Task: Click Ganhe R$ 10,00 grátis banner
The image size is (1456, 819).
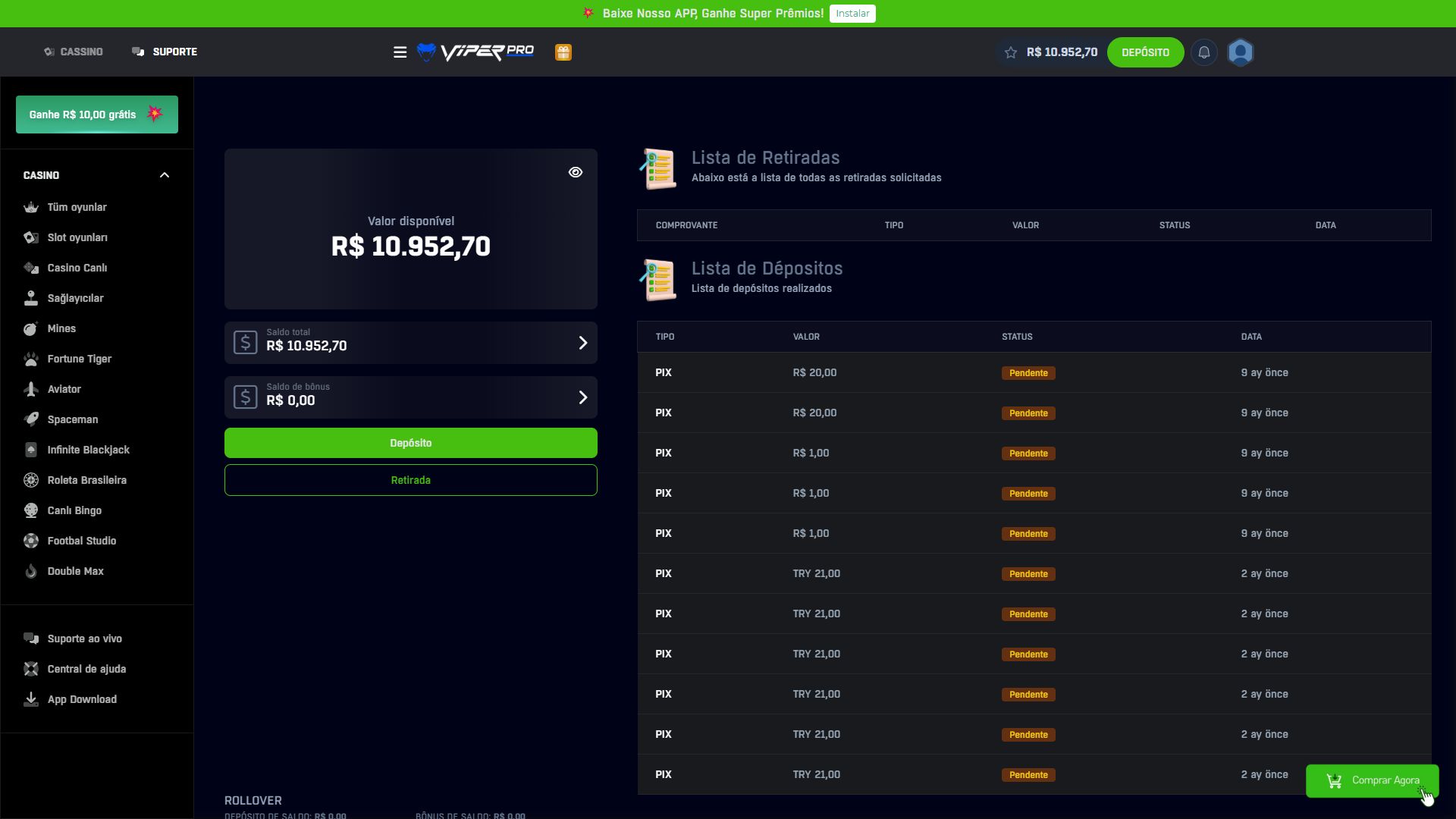Action: (97, 115)
